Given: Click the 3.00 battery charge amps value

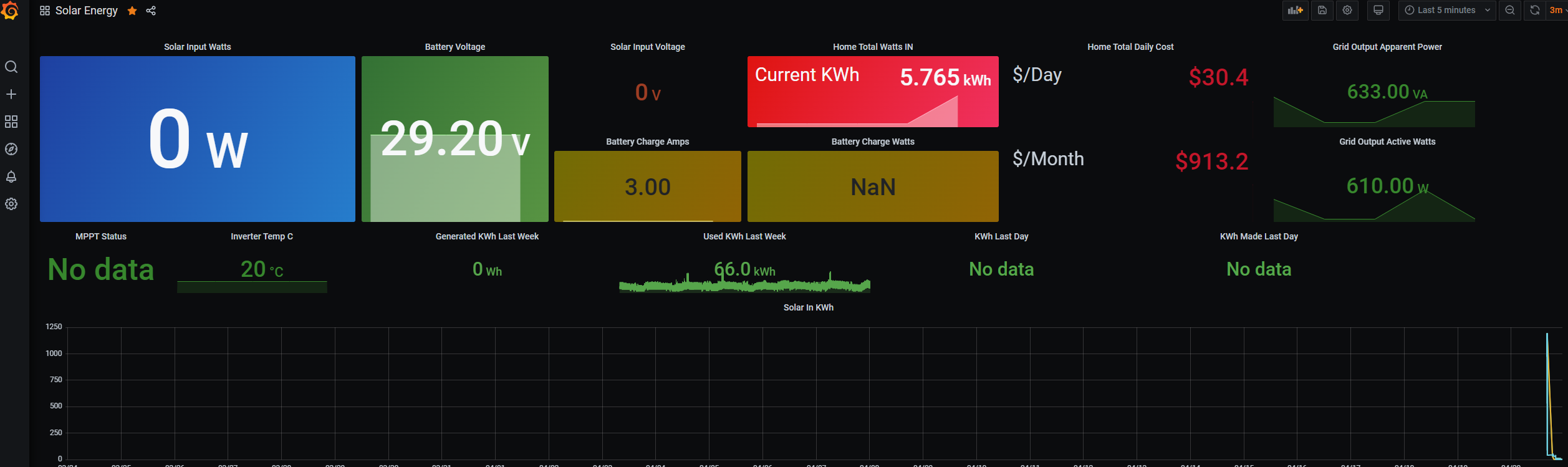Looking at the screenshot, I should (648, 187).
